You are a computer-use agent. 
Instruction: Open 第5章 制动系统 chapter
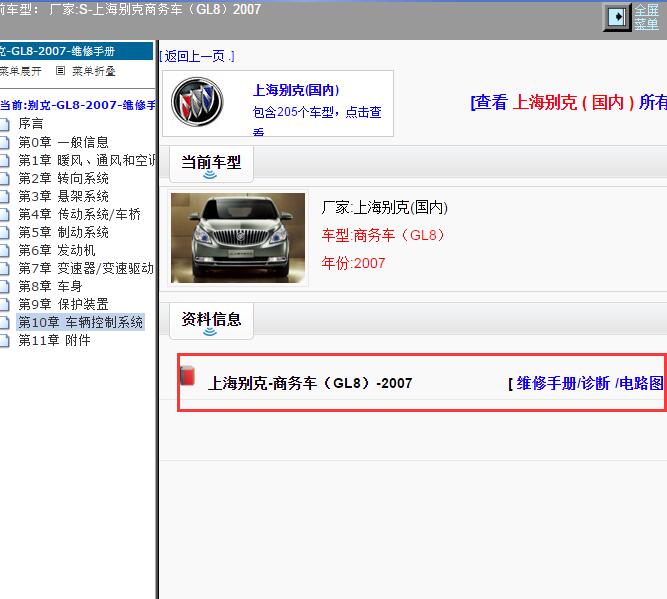[63, 232]
